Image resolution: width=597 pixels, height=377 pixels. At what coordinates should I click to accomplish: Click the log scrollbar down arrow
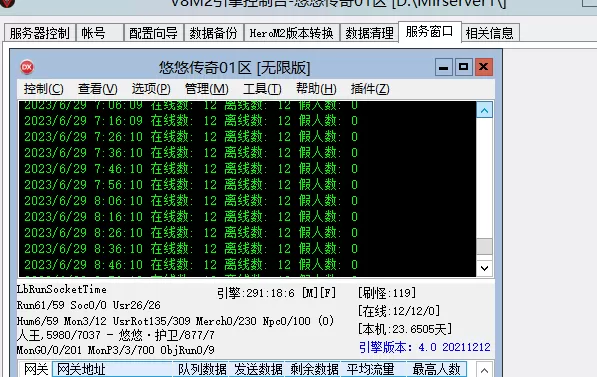tap(484, 268)
